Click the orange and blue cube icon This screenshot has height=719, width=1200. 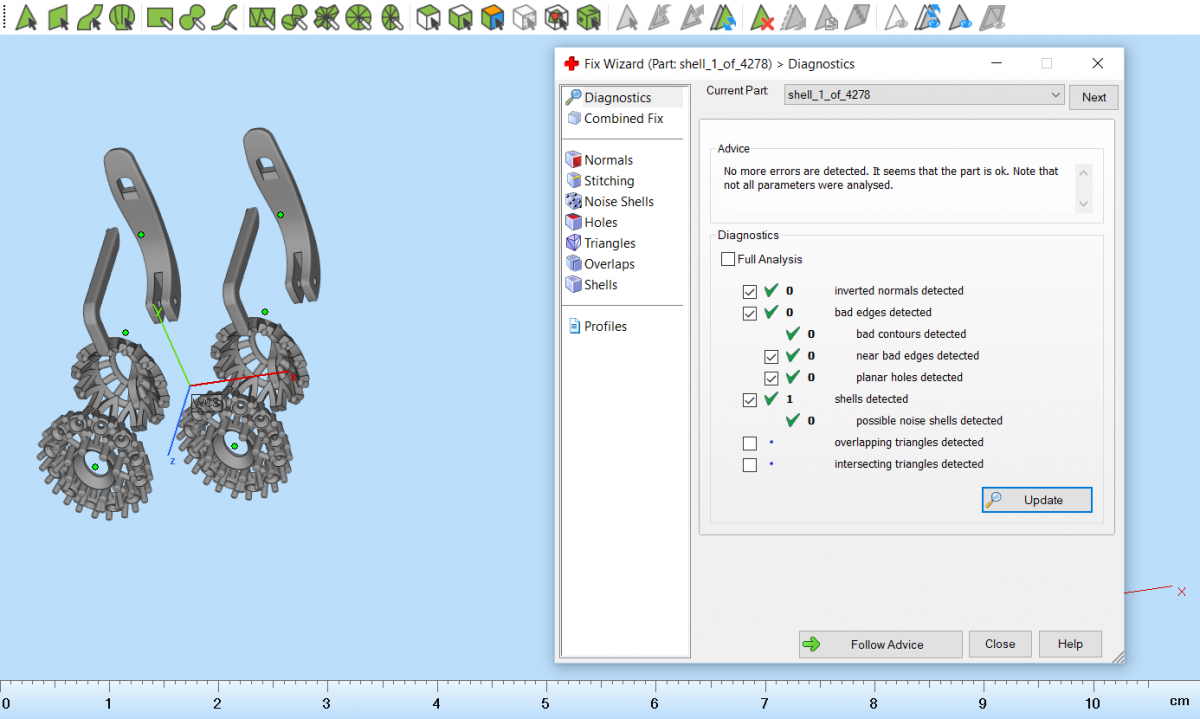[x=492, y=17]
